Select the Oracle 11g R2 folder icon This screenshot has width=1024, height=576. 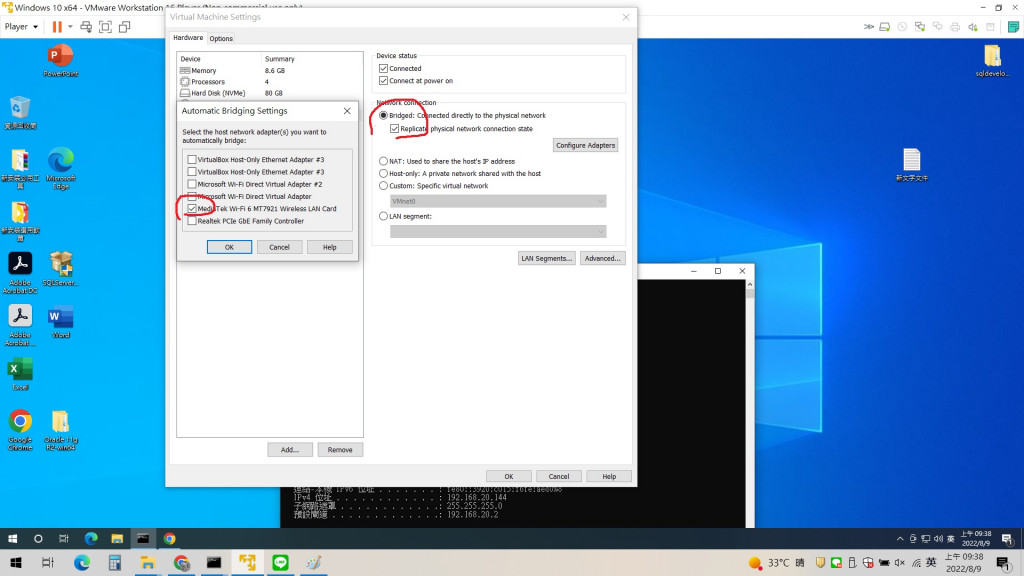tap(60, 430)
